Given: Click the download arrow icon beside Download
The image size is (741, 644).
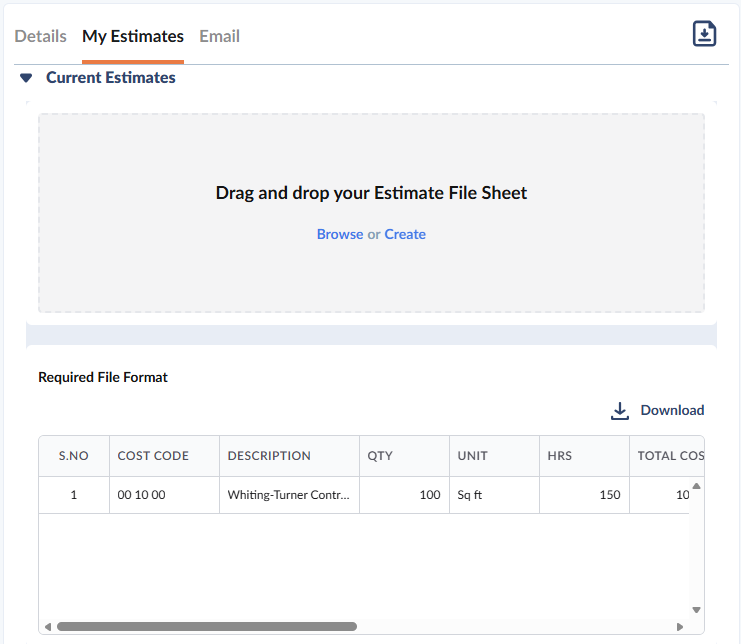Looking at the screenshot, I should 620,411.
